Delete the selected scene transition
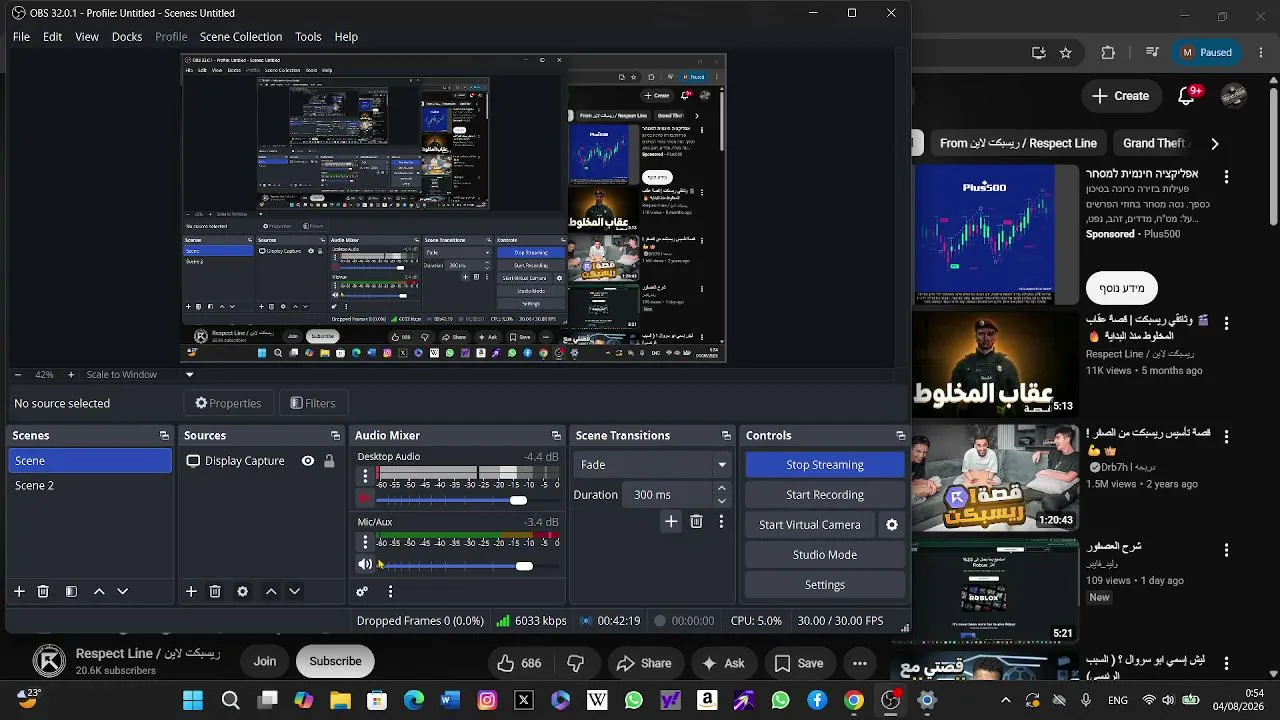The width and height of the screenshot is (1280, 720). tap(696, 522)
